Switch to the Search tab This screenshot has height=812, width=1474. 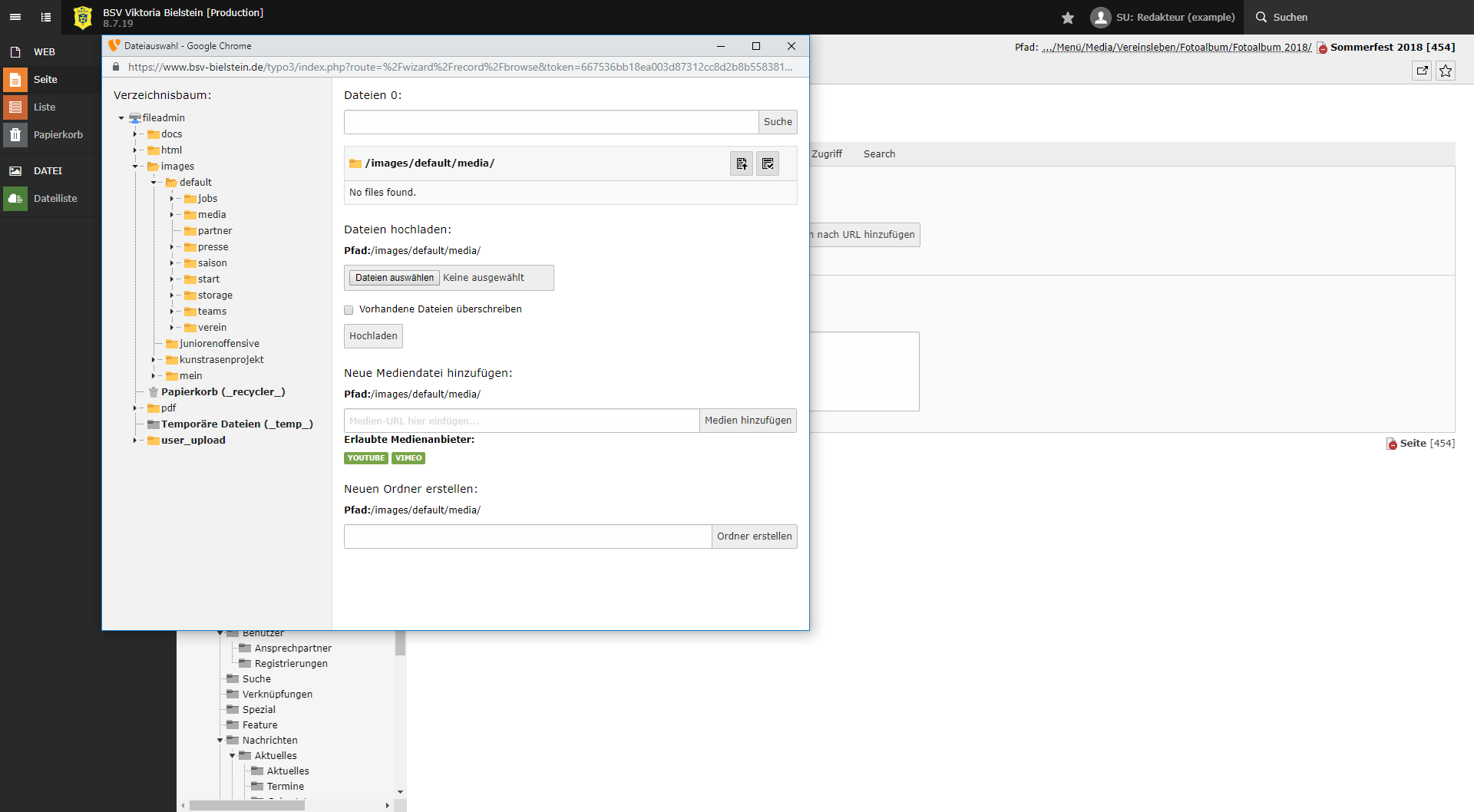879,154
